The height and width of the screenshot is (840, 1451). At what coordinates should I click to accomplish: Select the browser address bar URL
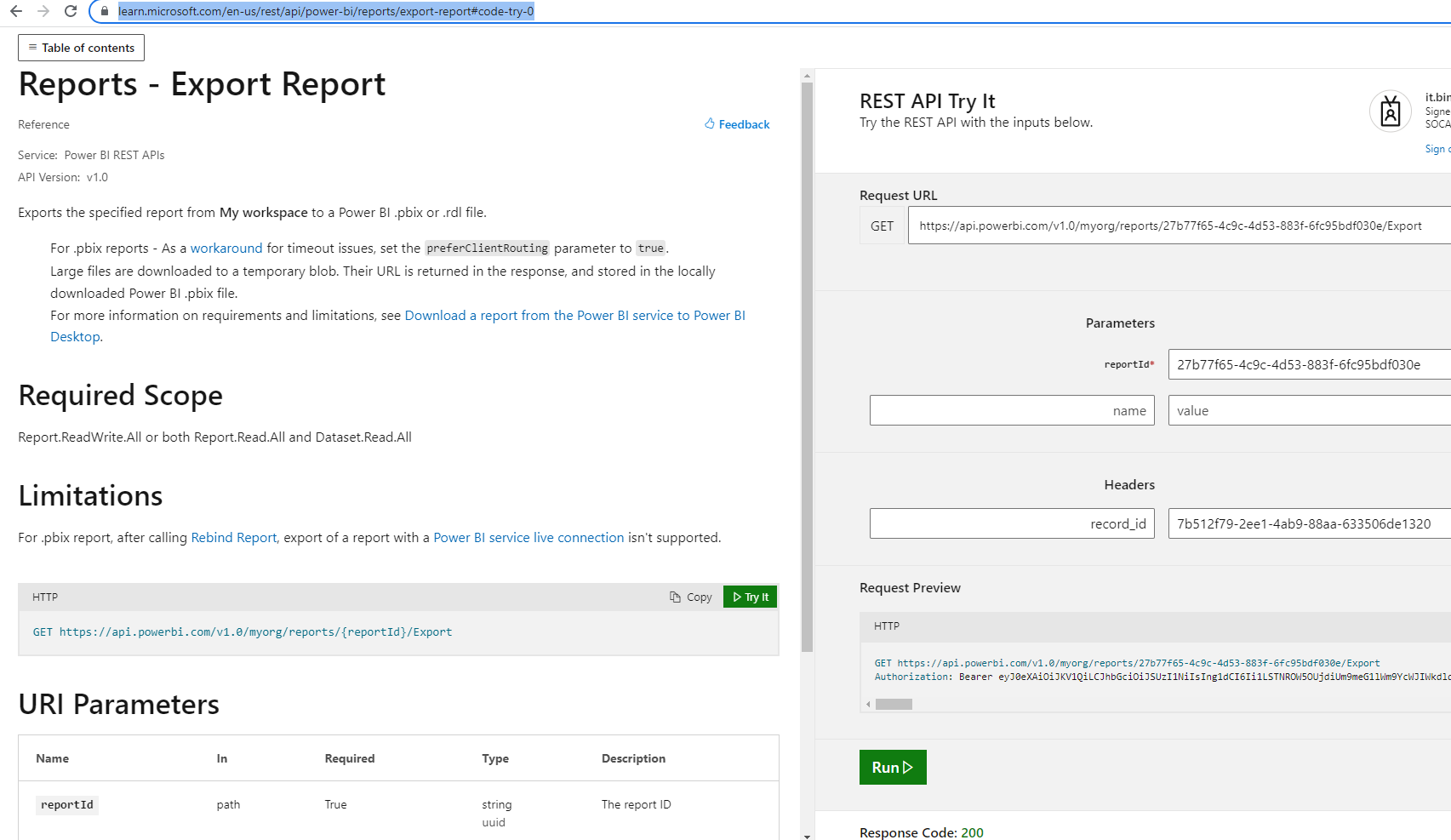coord(326,11)
